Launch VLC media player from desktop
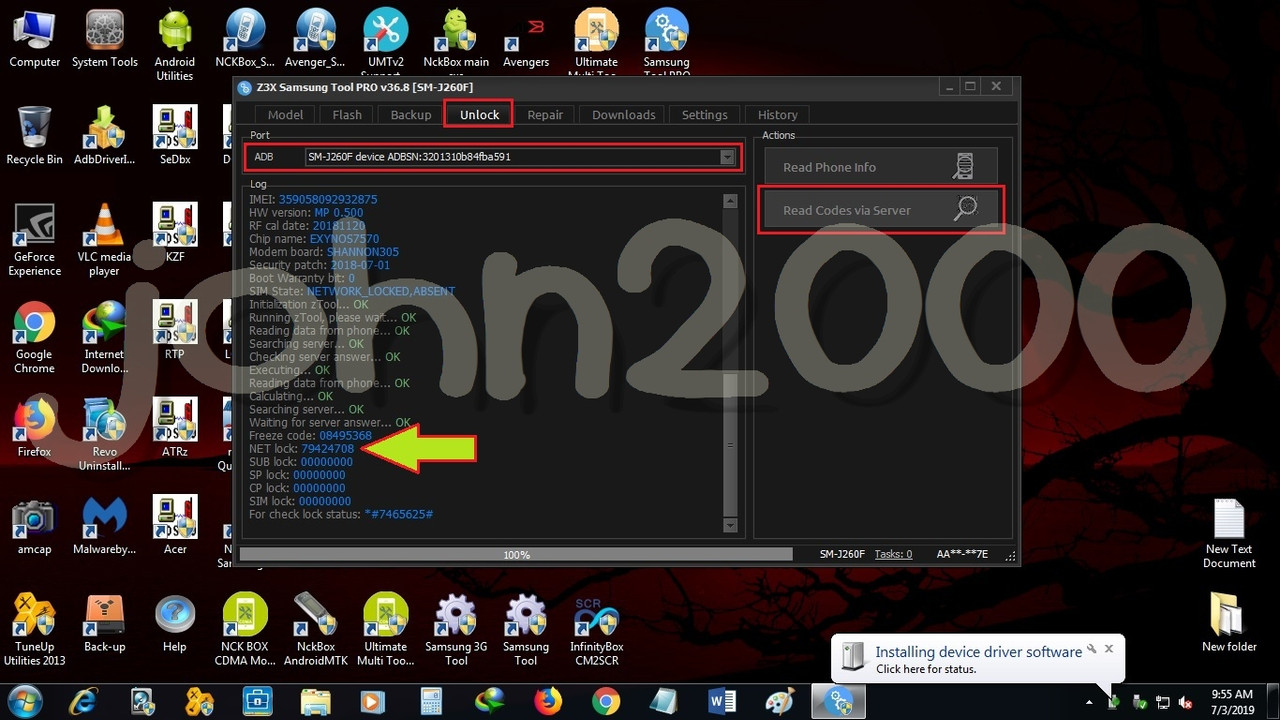The height and width of the screenshot is (720, 1280). coord(104,240)
